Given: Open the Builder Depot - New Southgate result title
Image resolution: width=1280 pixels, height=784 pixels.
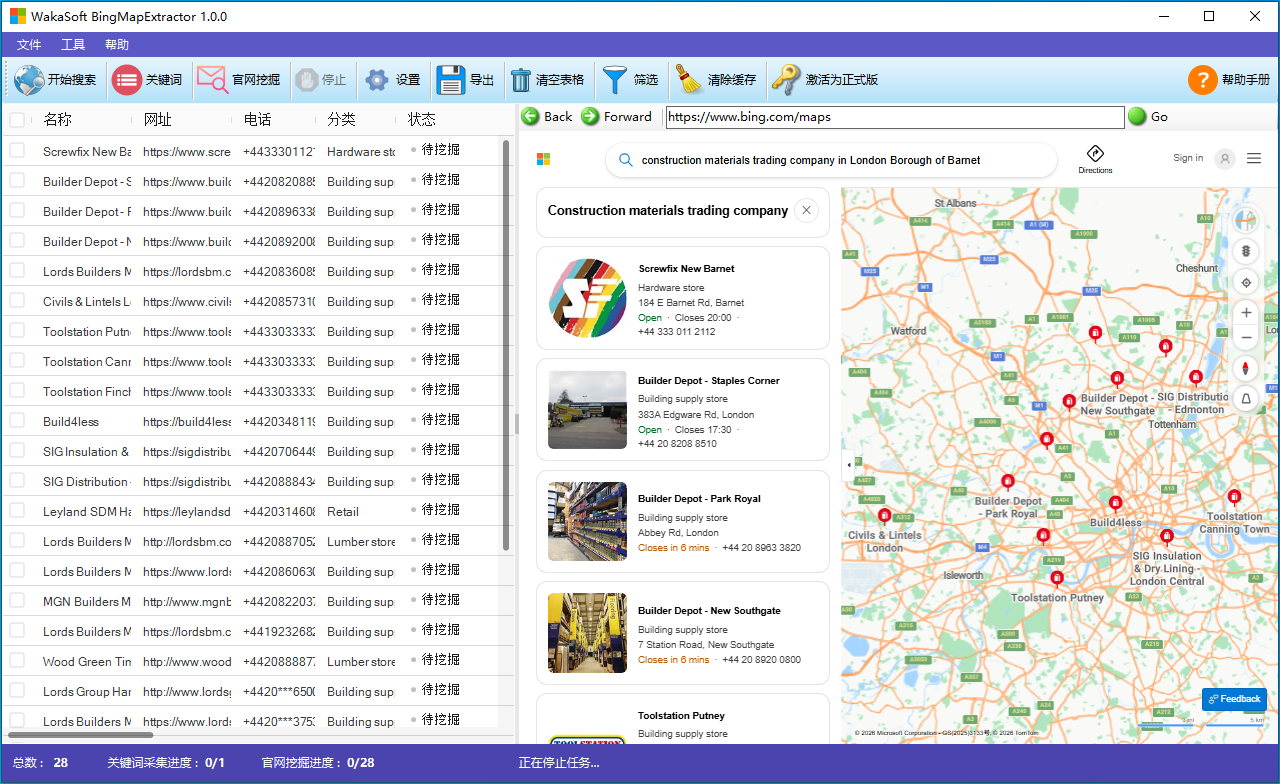Looking at the screenshot, I should [x=709, y=611].
